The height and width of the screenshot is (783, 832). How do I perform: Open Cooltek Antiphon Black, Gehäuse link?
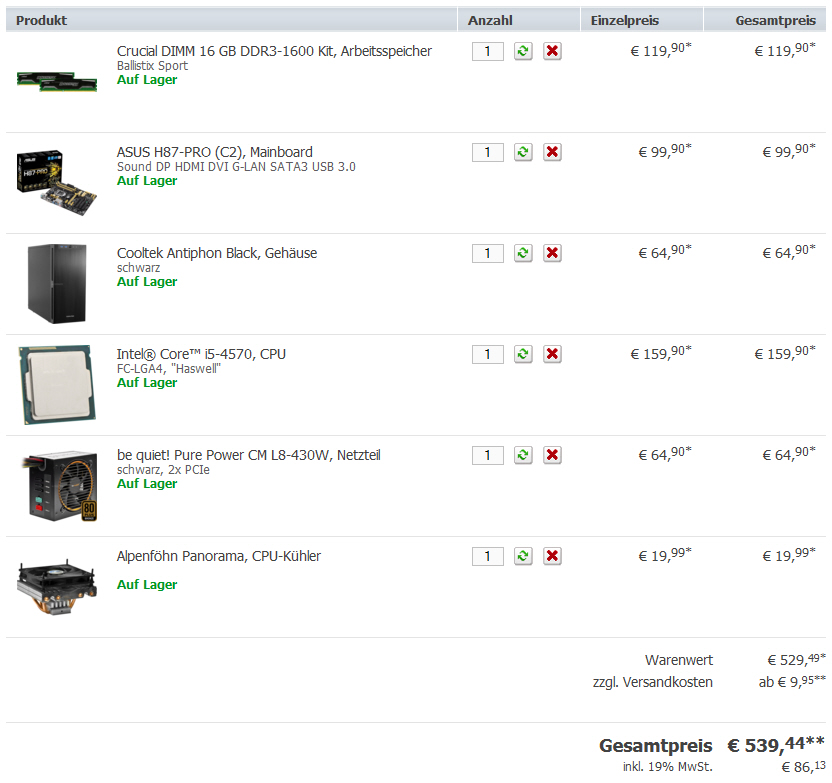click(x=217, y=253)
